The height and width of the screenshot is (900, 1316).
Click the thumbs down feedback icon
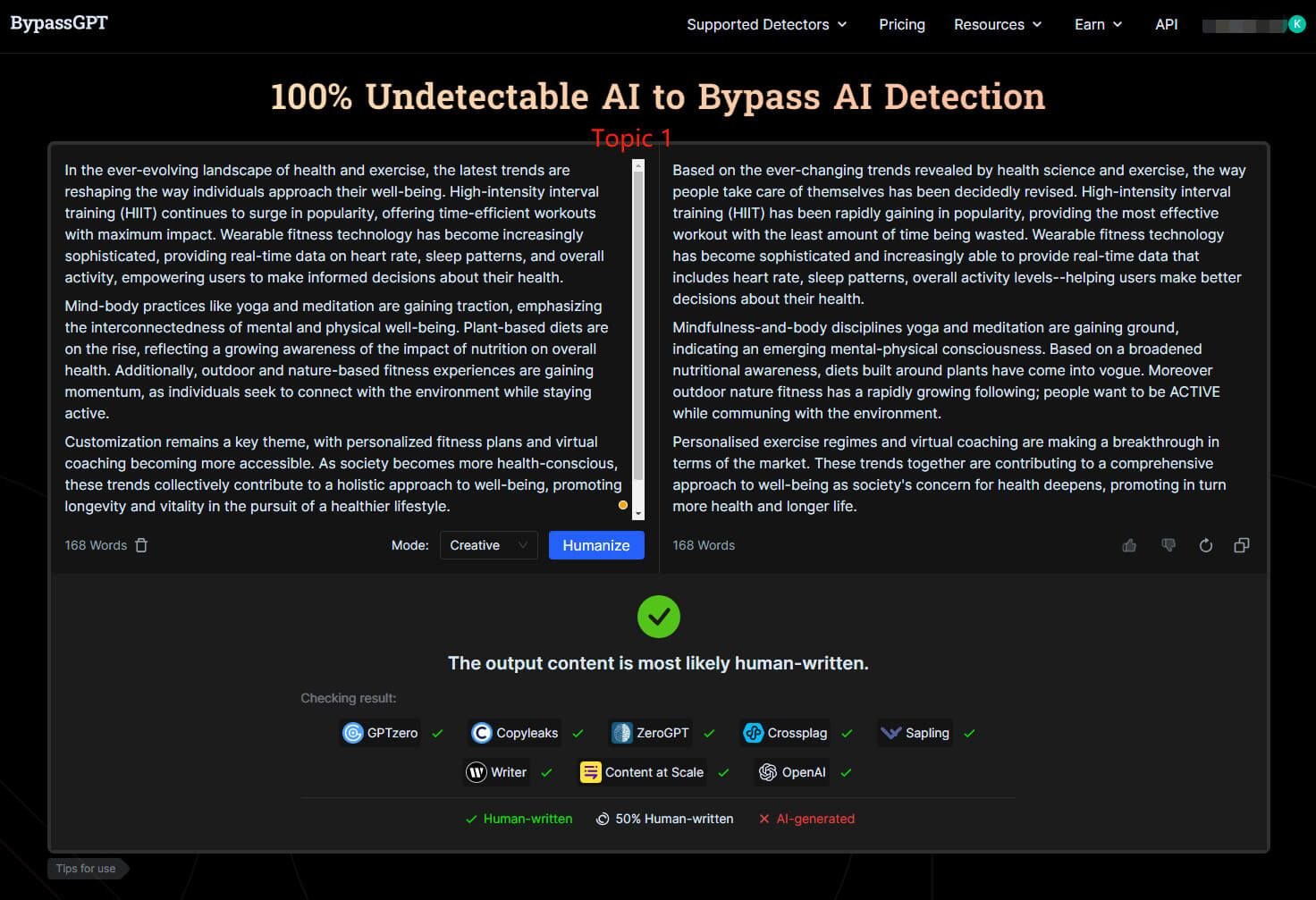1168,545
